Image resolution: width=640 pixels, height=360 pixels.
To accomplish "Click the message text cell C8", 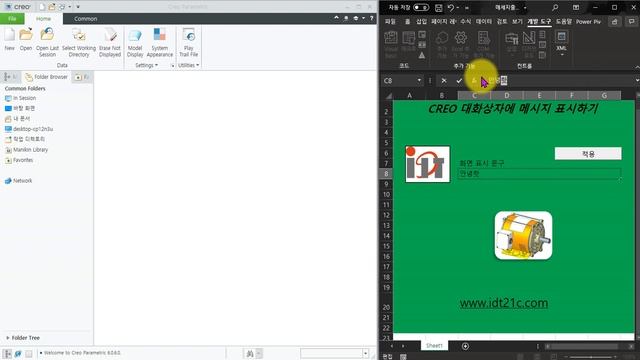I will 539,173.
